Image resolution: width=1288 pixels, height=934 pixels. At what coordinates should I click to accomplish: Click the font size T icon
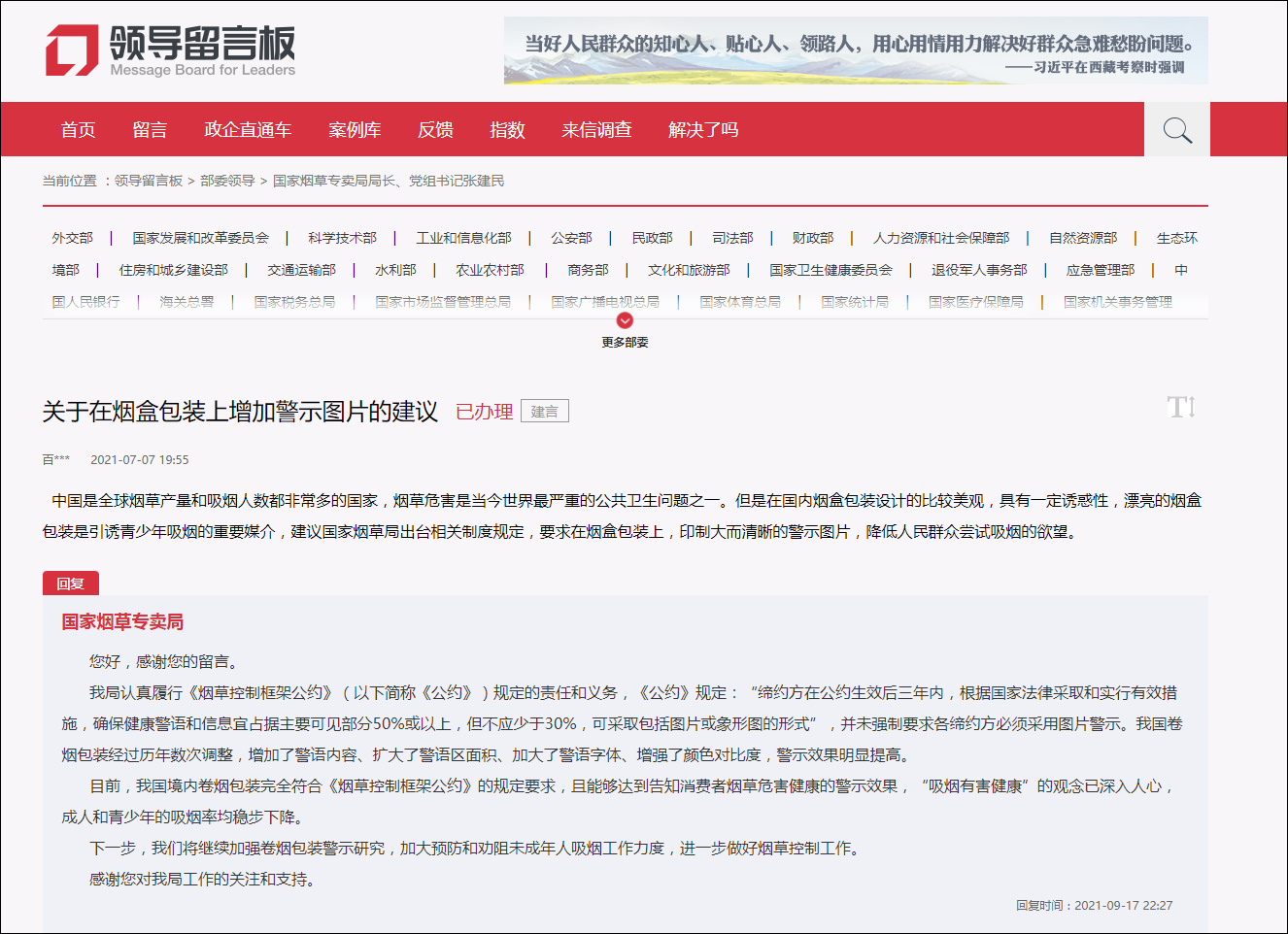click(1181, 408)
